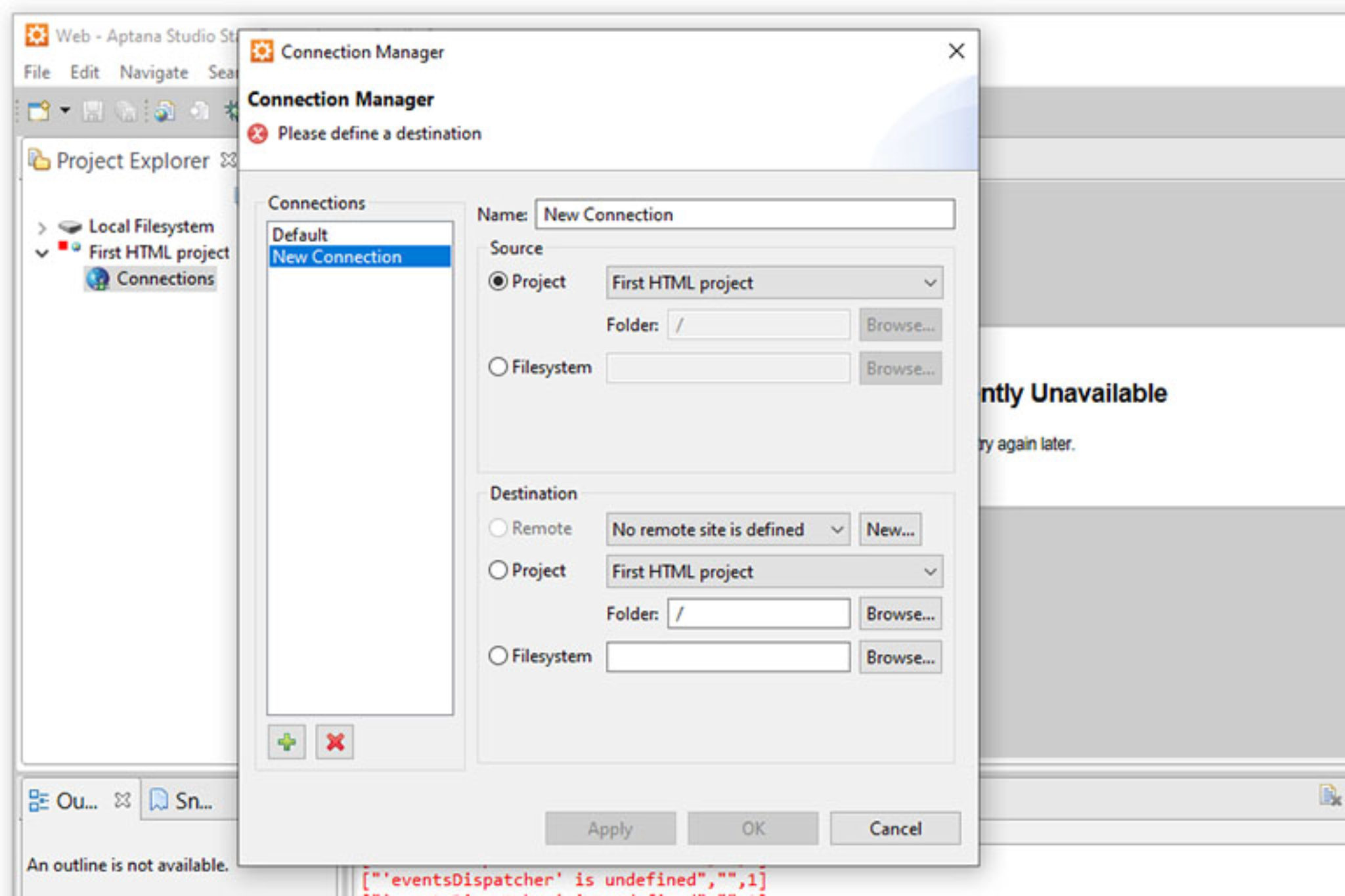1345x896 pixels.
Task: Click Source Filesystem path field
Action: pyautogui.click(x=728, y=368)
